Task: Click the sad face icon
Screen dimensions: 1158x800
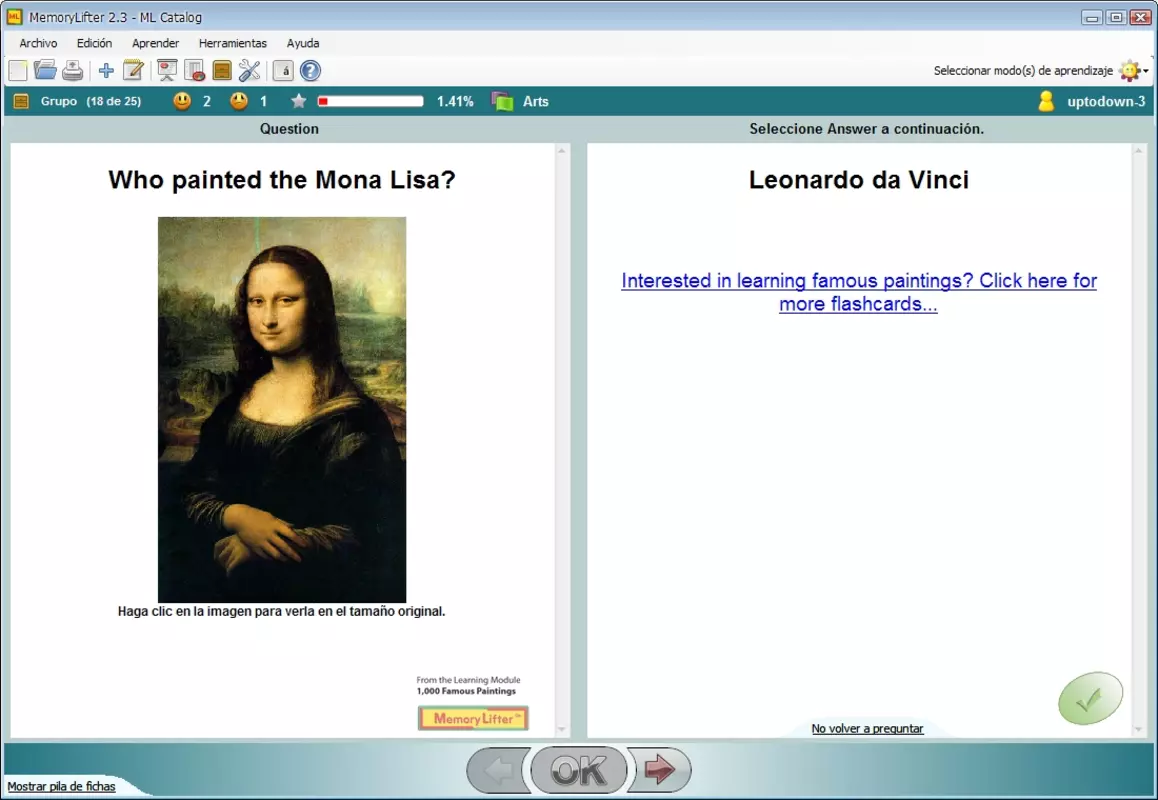Action: point(239,101)
